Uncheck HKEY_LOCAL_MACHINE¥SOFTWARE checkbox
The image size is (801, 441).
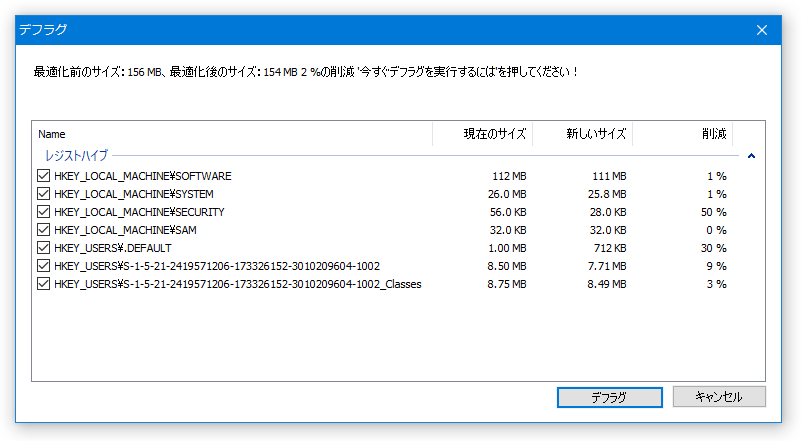[43, 176]
